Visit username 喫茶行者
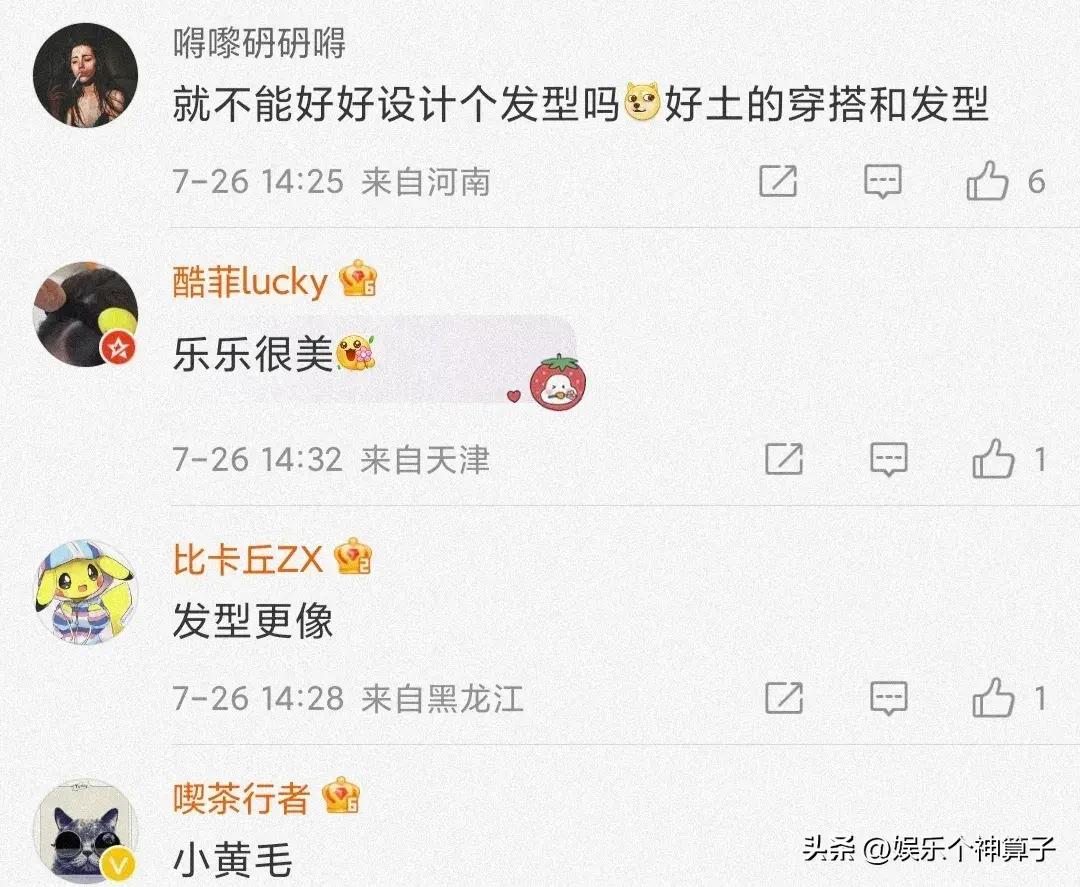Screen dimensions: 1080x887 241,798
